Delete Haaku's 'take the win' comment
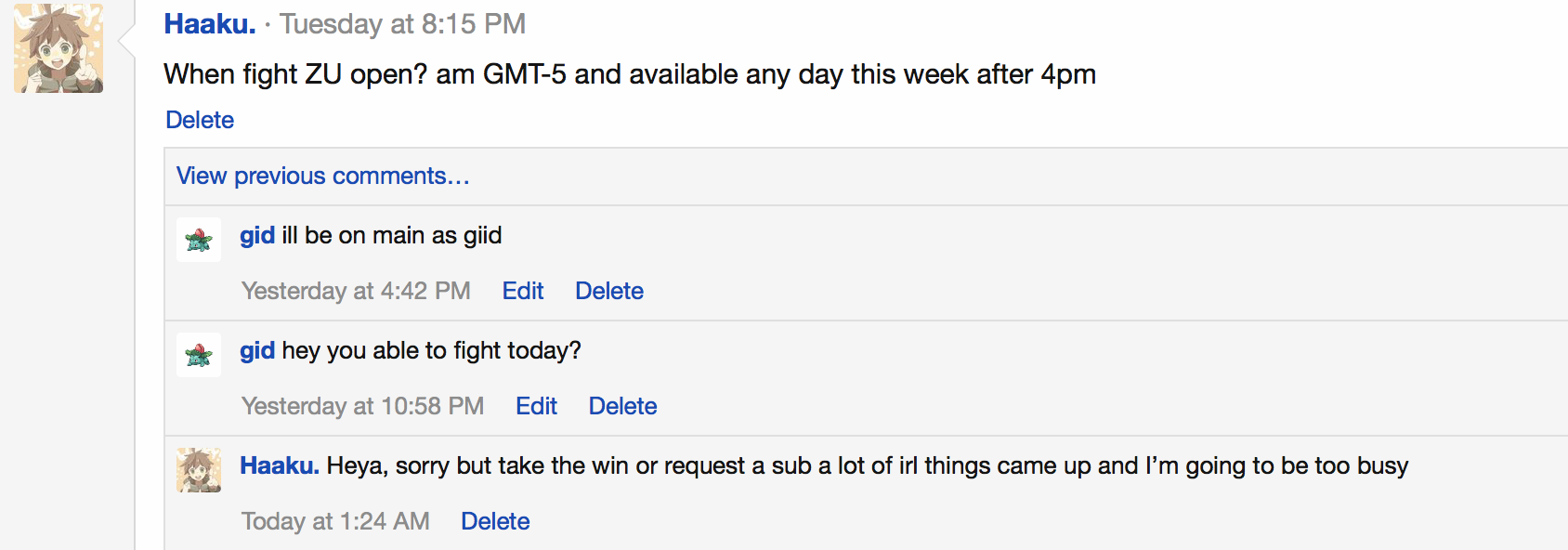This screenshot has width=1568, height=550. pos(495,521)
